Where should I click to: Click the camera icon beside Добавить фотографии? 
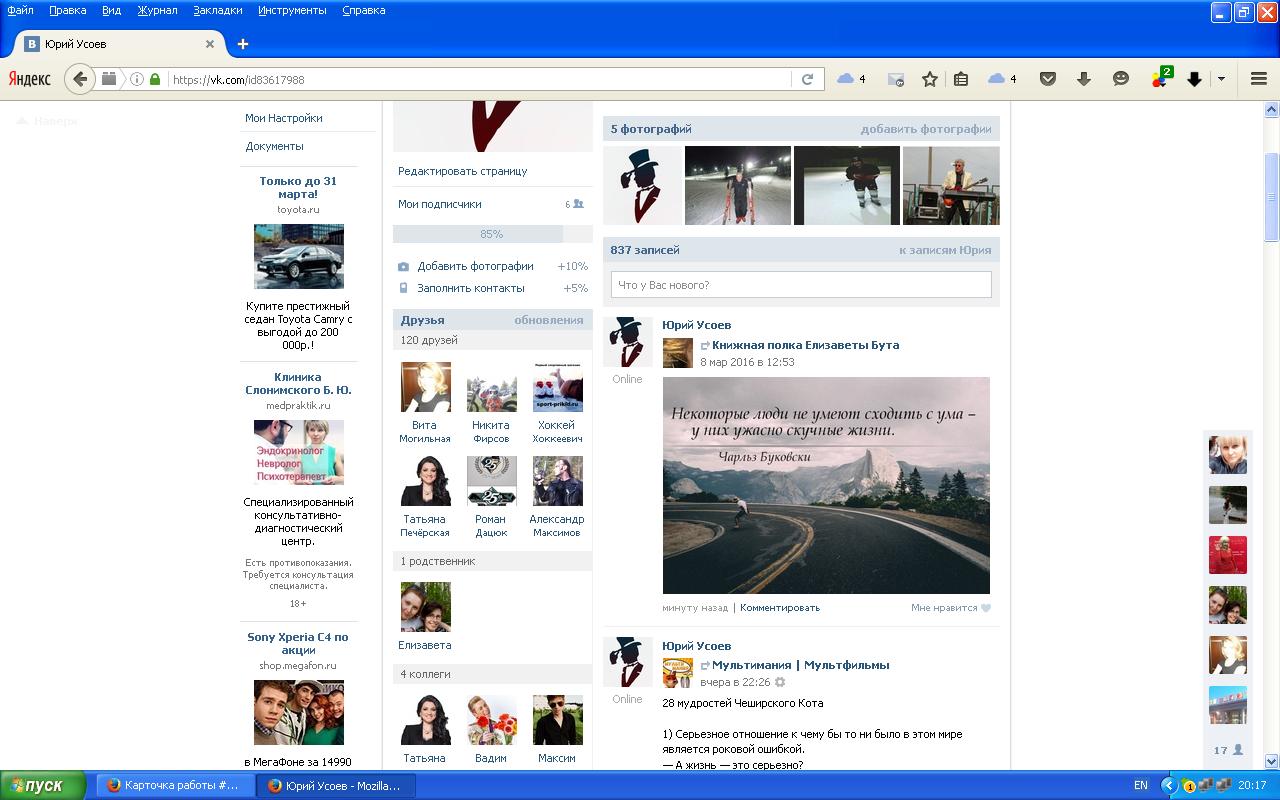point(403,267)
